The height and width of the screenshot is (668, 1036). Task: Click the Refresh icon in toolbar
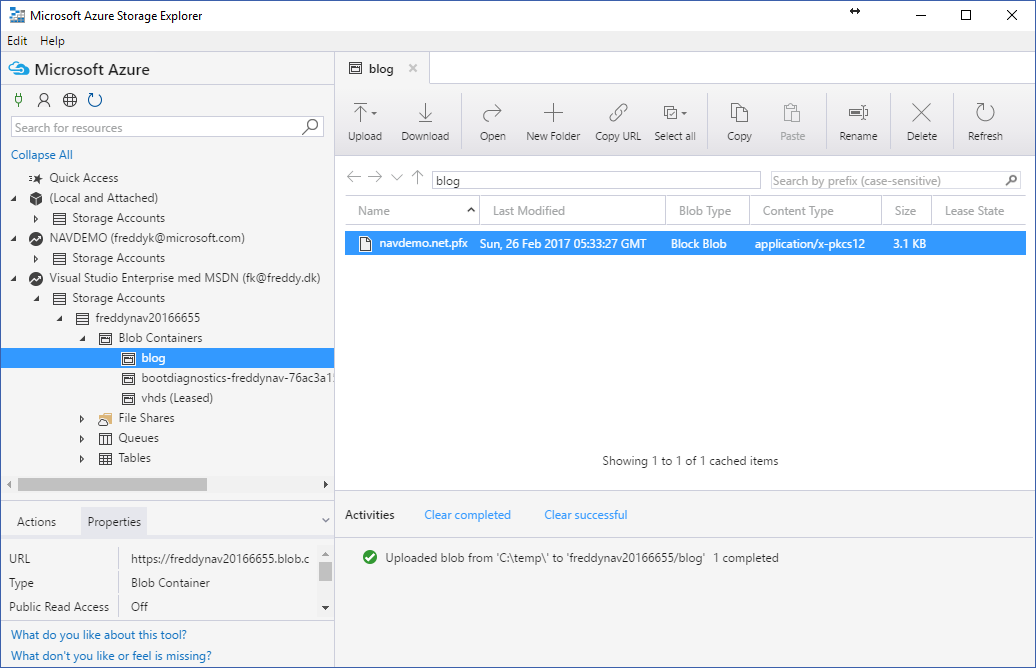[x=985, y=113]
